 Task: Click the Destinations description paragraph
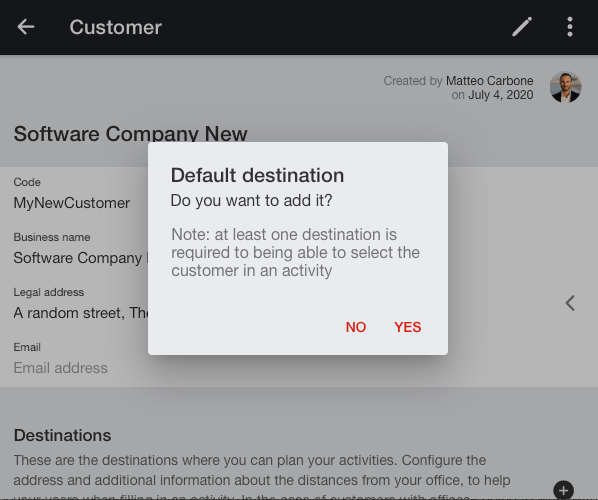(x=262, y=477)
